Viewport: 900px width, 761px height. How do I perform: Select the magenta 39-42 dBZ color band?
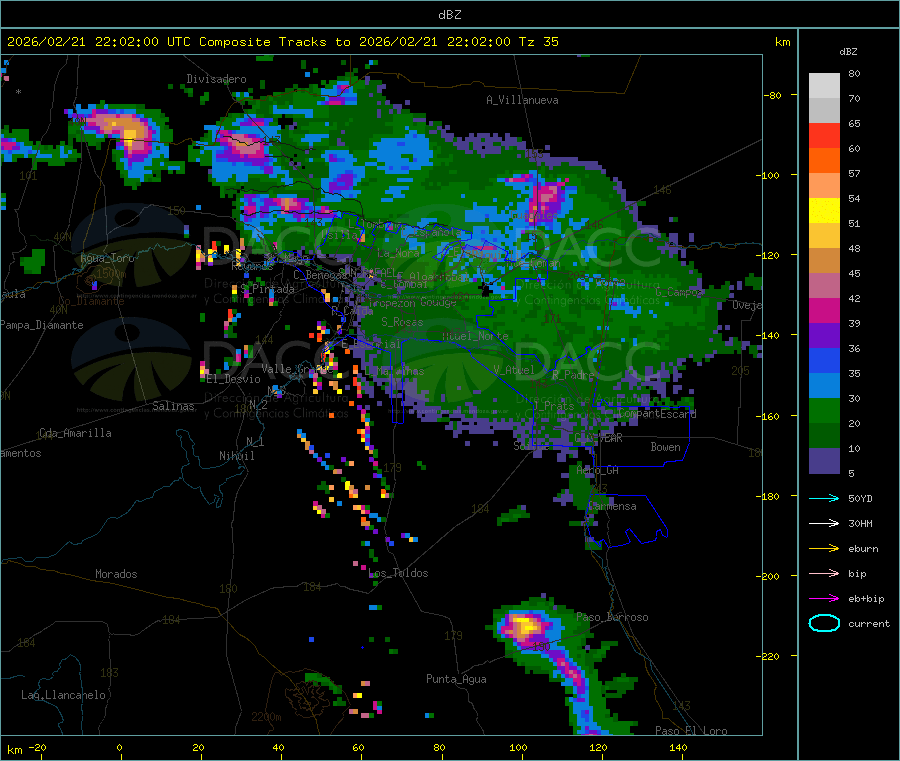(x=824, y=310)
